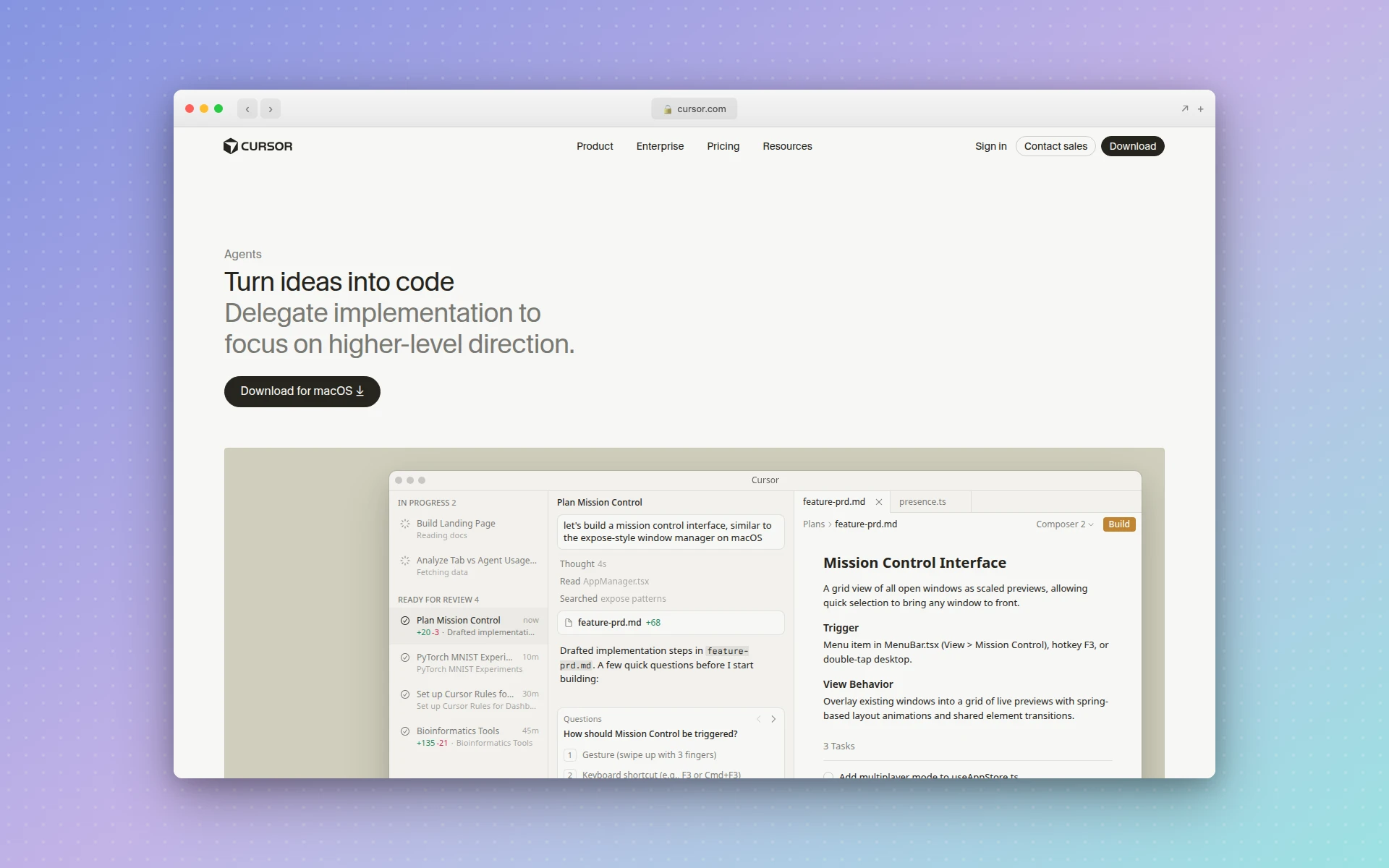Image resolution: width=1389 pixels, height=868 pixels.
Task: Click the open-in-new-window arrow icon
Action: pyautogui.click(x=1185, y=109)
